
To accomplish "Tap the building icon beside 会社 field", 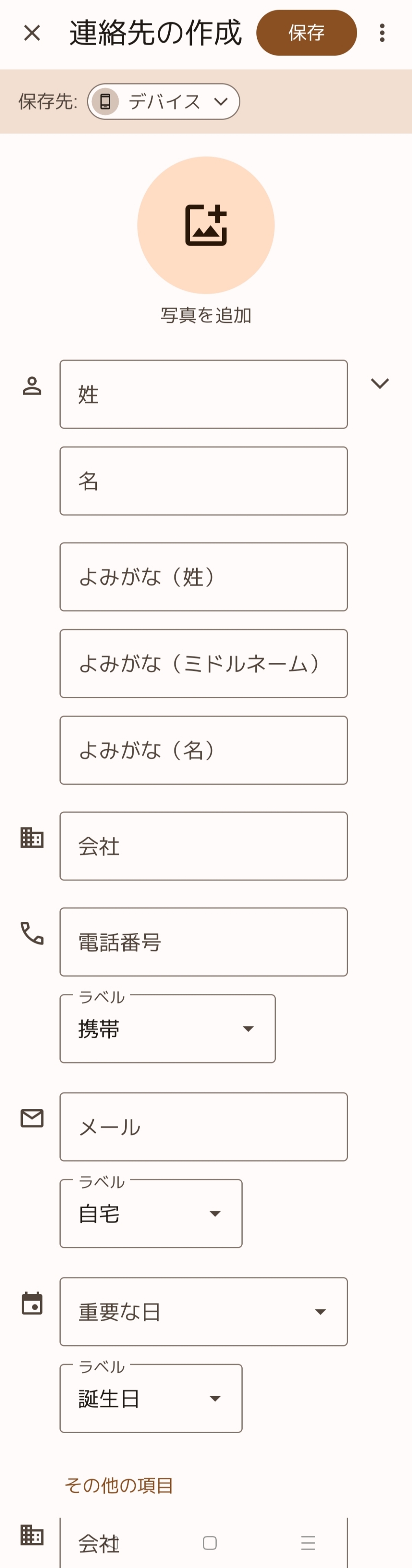I will (32, 837).
